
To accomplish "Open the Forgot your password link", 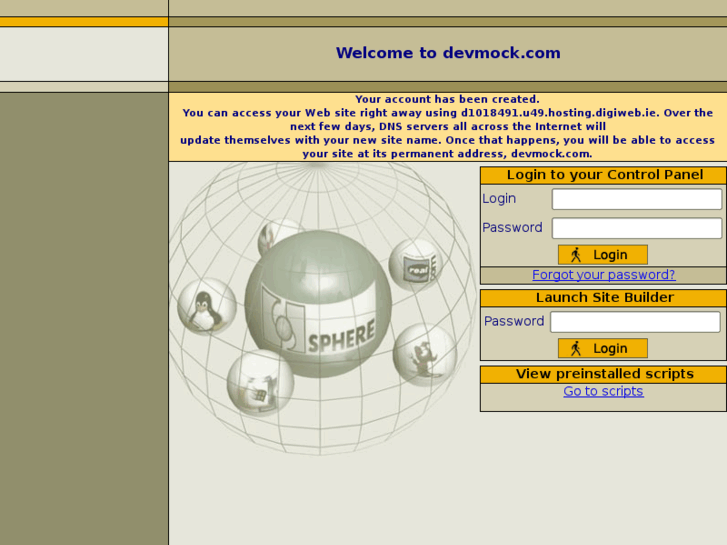I will point(603,275).
